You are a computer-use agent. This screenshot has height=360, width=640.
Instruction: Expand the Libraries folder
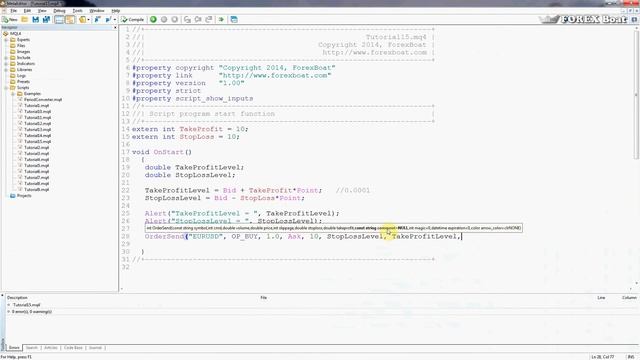6,70
